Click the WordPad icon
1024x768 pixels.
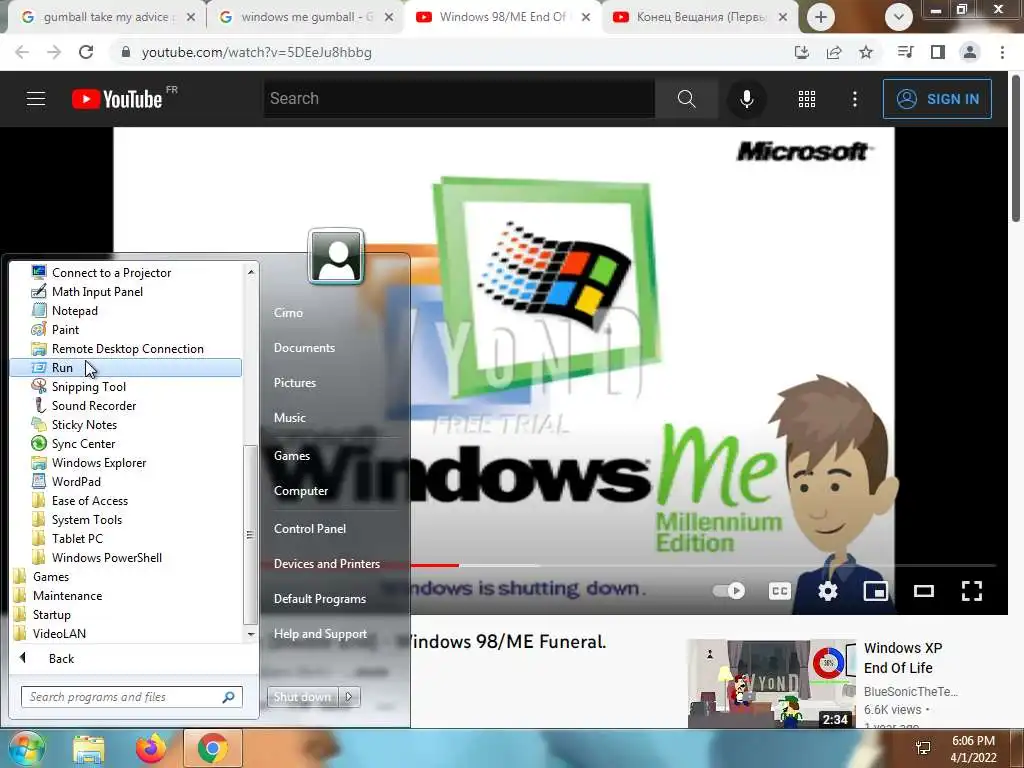click(x=39, y=481)
